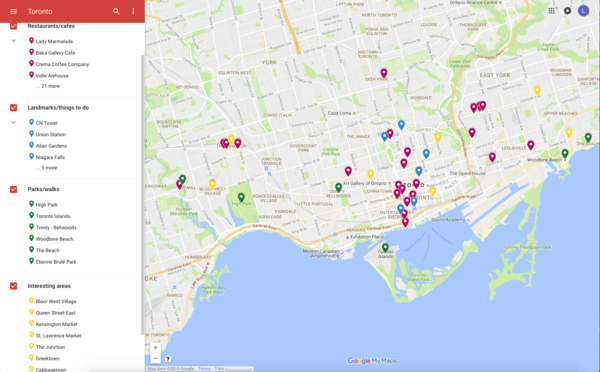Image resolution: width=600 pixels, height=372 pixels.
Task: Select Trinity - Bellwoods in the list
Action: click(56, 228)
